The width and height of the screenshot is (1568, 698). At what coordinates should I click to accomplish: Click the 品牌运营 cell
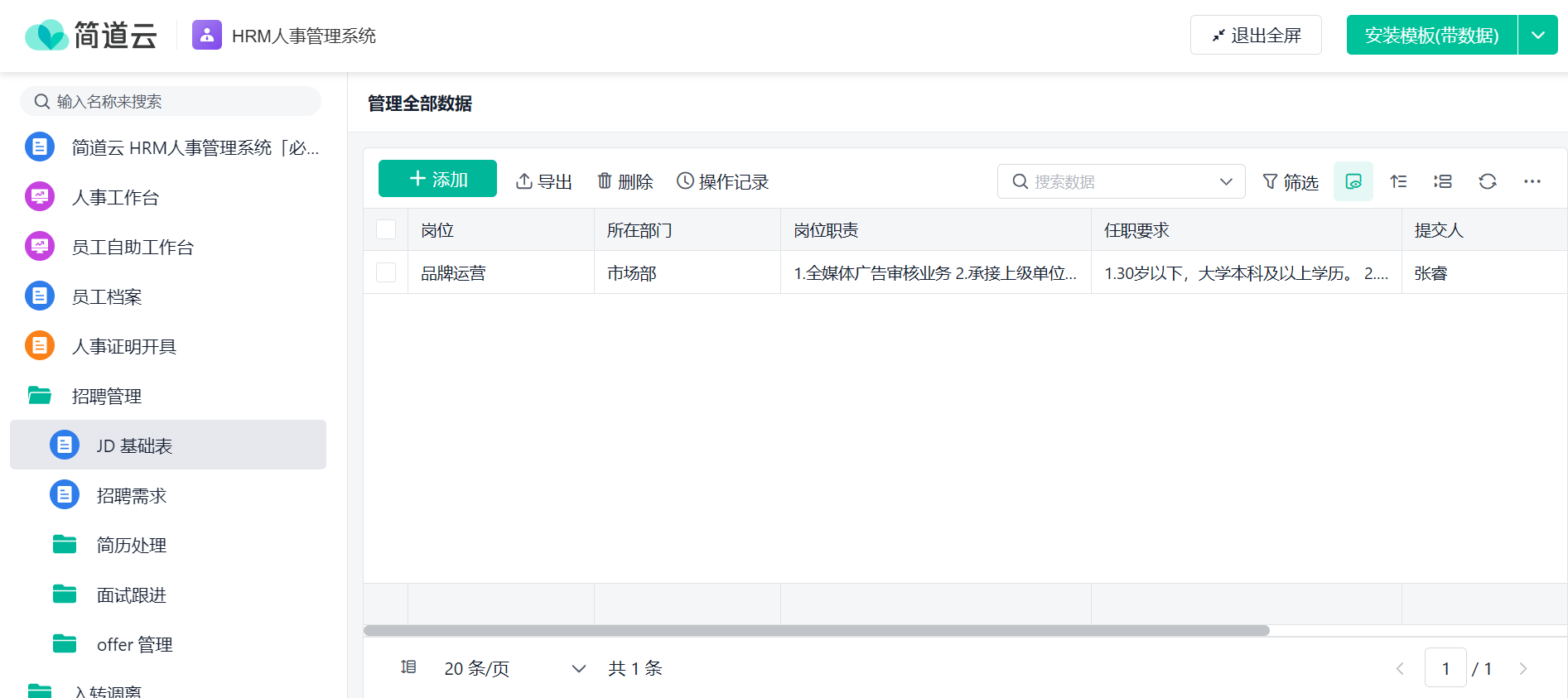501,272
